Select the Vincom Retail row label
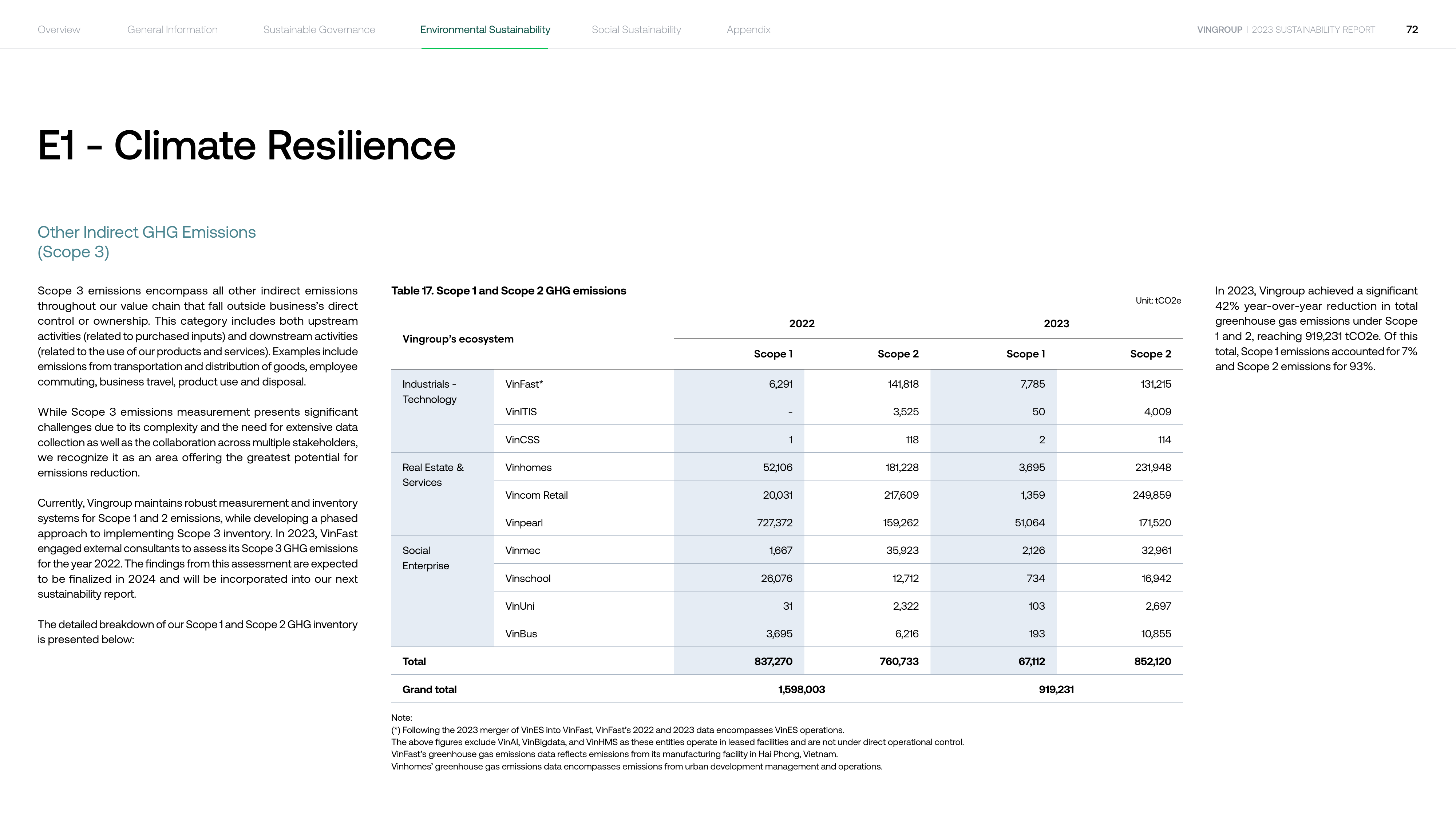The image size is (1456, 819). pos(537,495)
